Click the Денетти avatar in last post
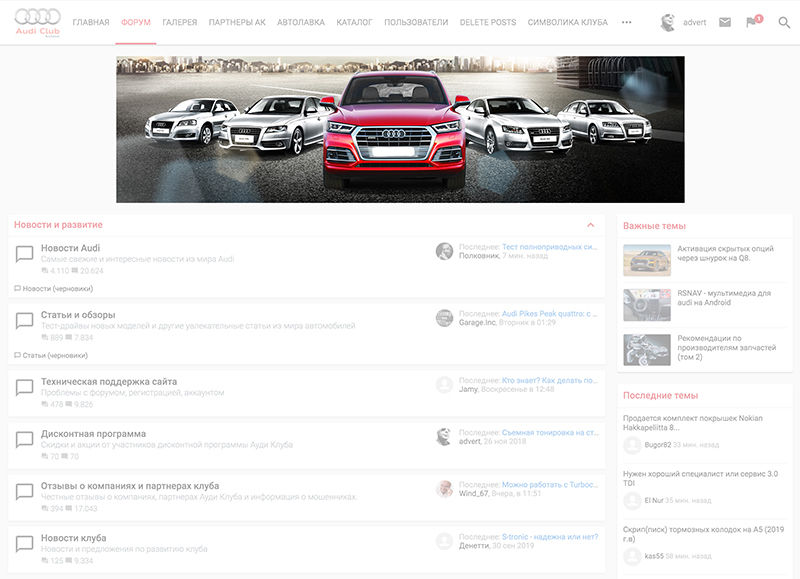800x579 pixels. [x=444, y=541]
